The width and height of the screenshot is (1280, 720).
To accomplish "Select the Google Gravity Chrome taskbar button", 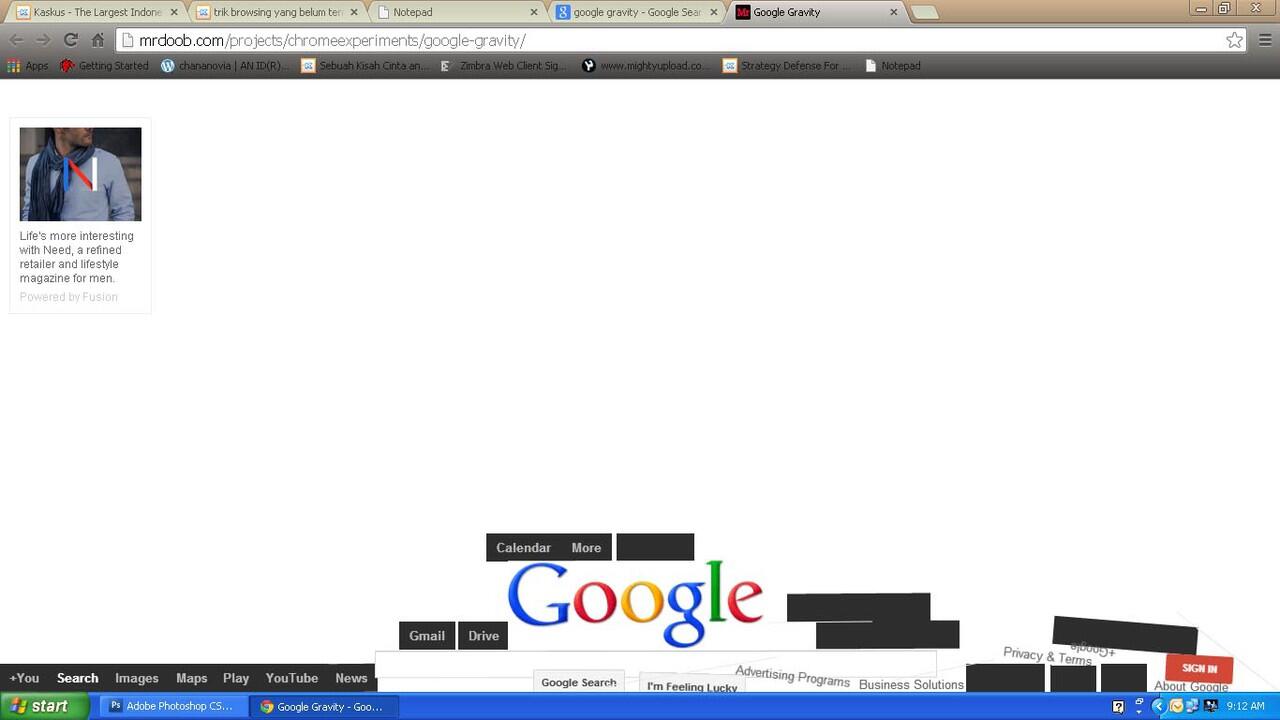I will pos(322,706).
